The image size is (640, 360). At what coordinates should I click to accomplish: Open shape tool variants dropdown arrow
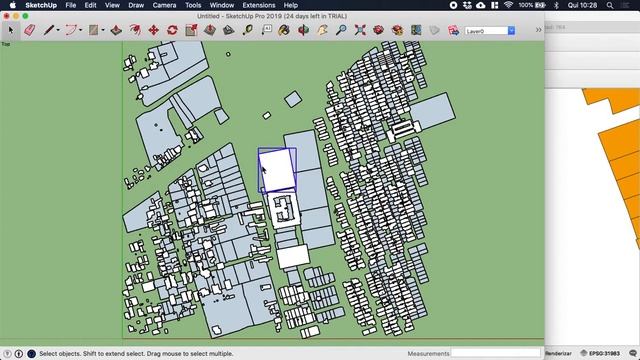pos(103,30)
